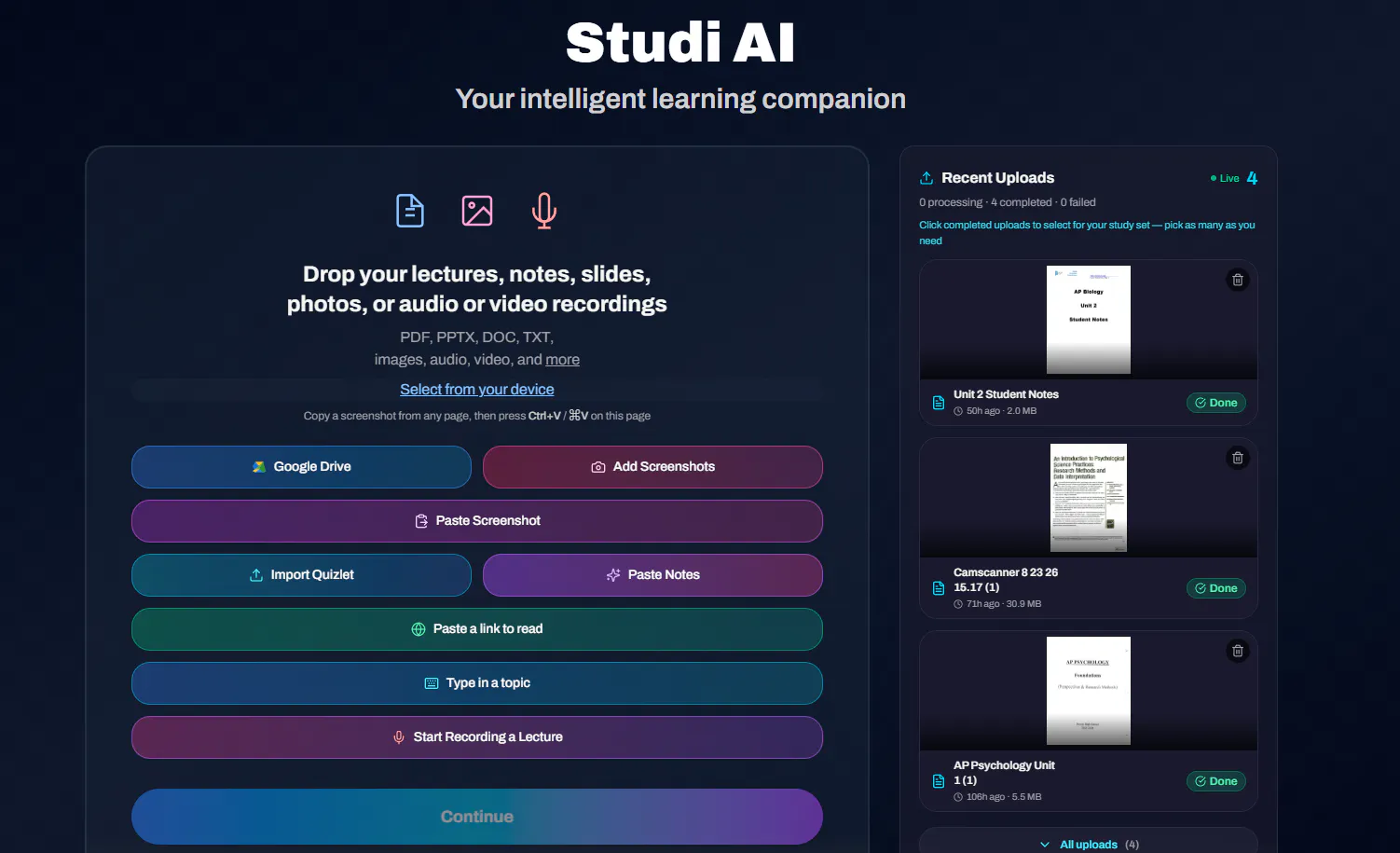This screenshot has width=1400, height=853.
Task: Delete the Camscanner 8 23 26 upload
Action: pyautogui.click(x=1238, y=458)
